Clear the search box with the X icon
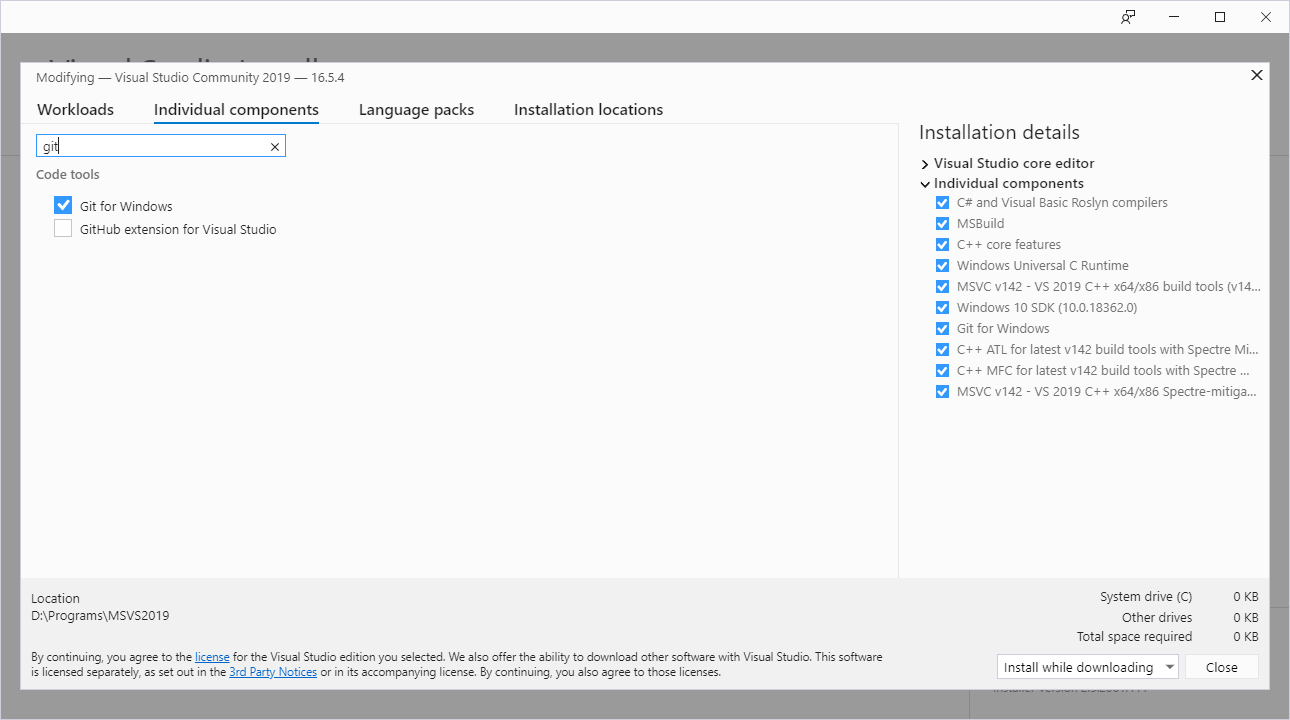This screenshot has height=720, width=1290. pos(275,147)
